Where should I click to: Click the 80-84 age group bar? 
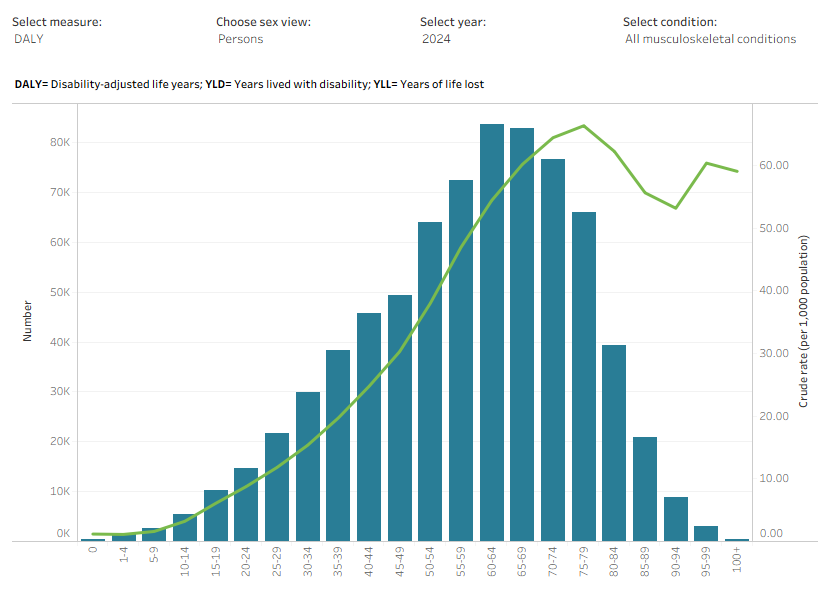click(x=614, y=443)
